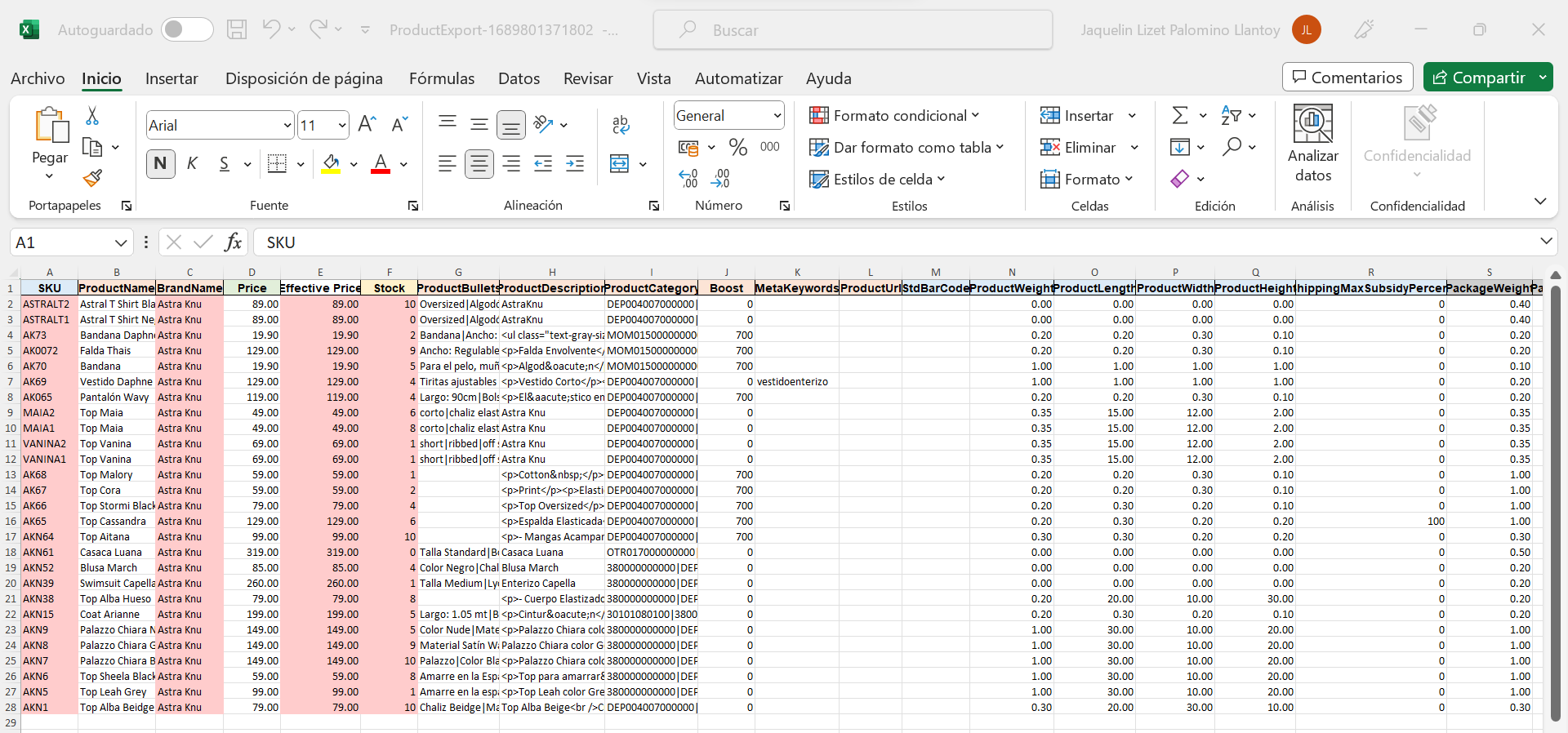
Task: Switch to the Insertar tab
Action: tap(171, 78)
